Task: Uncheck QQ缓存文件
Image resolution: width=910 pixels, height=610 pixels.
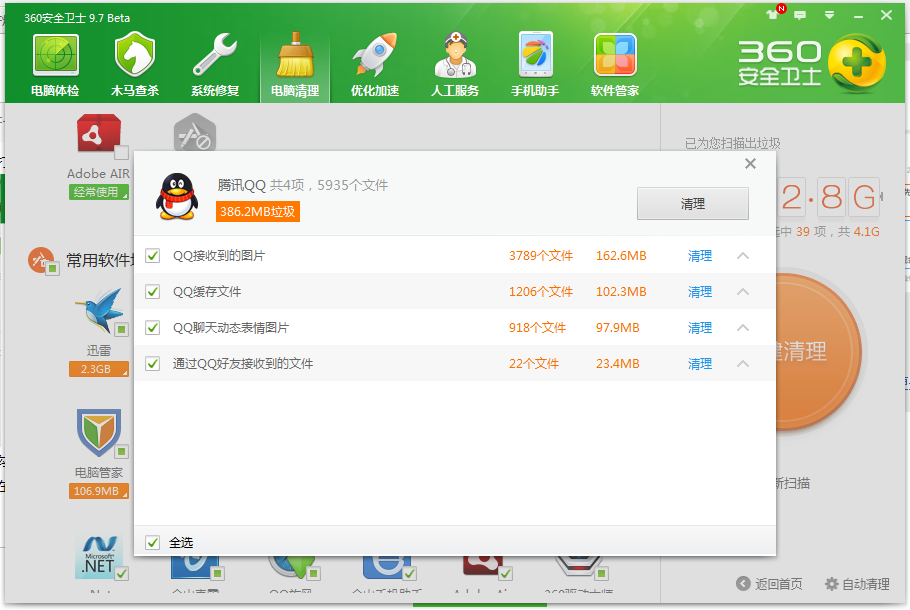Action: (x=153, y=291)
